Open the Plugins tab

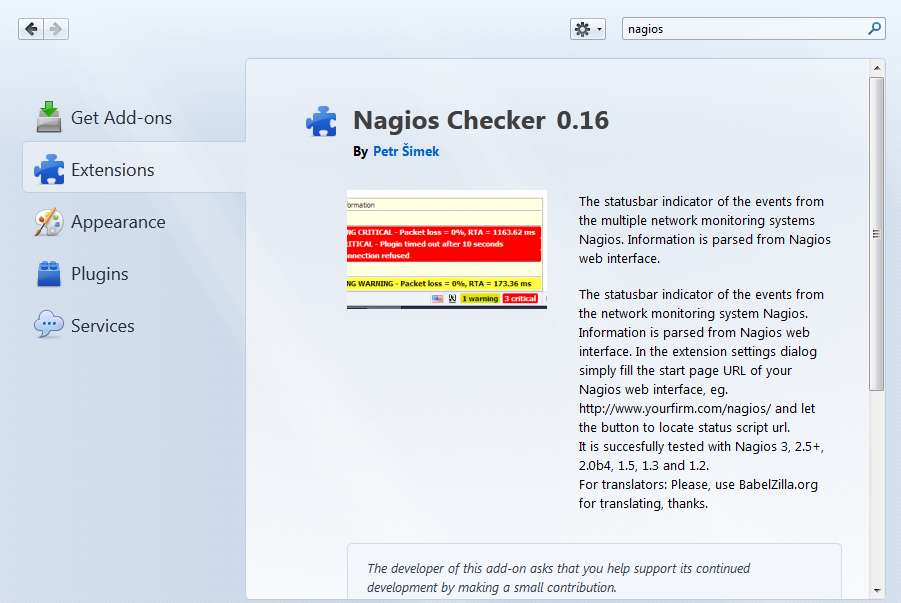click(99, 274)
